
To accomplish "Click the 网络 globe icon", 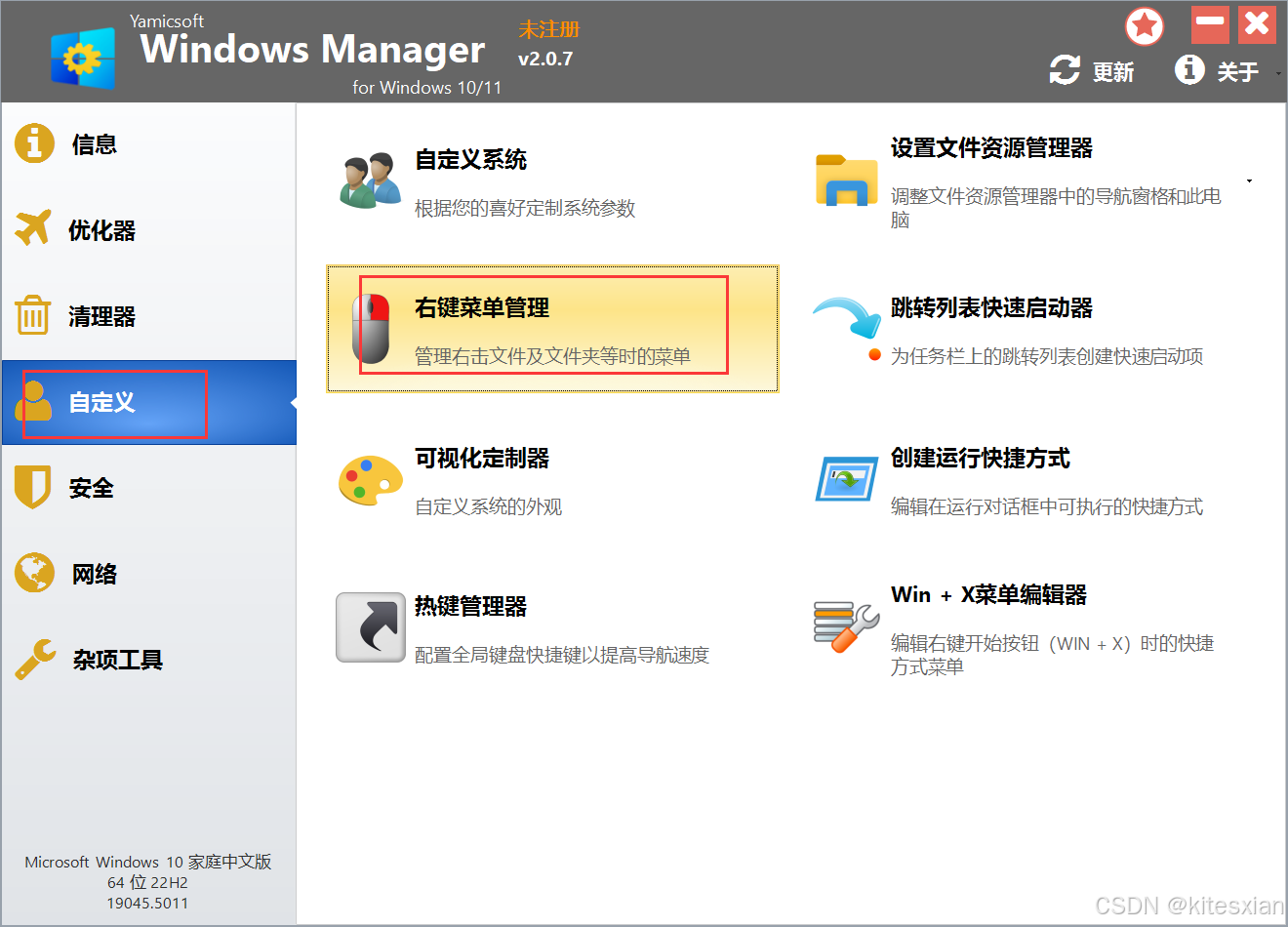I will (34, 573).
